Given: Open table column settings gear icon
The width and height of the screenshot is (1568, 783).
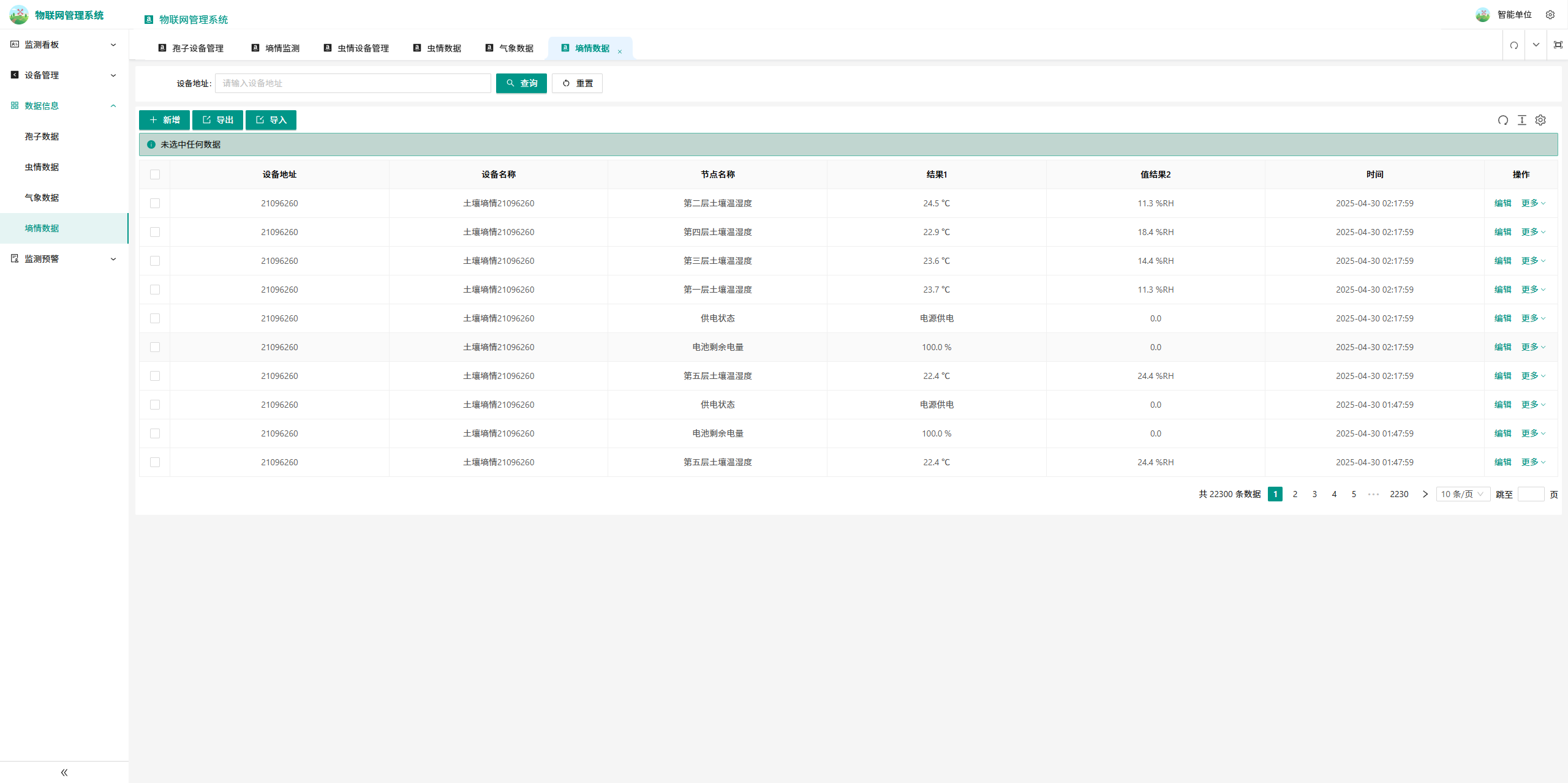Looking at the screenshot, I should (1540, 120).
